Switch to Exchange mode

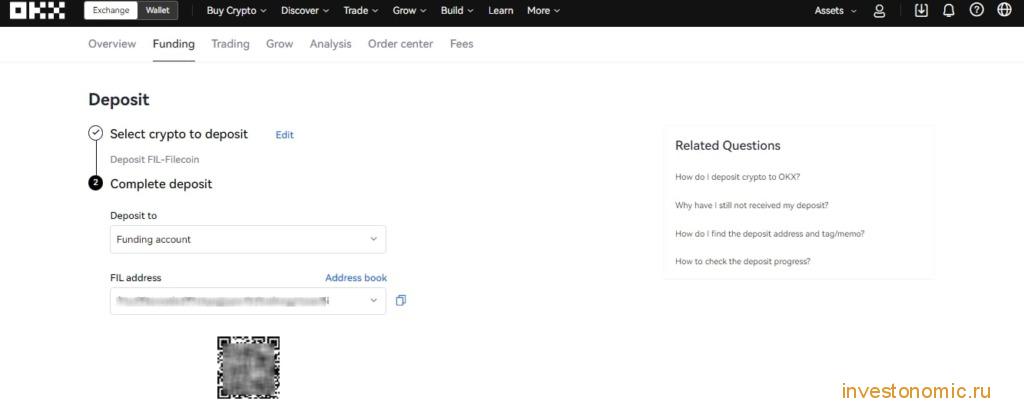[x=111, y=10]
